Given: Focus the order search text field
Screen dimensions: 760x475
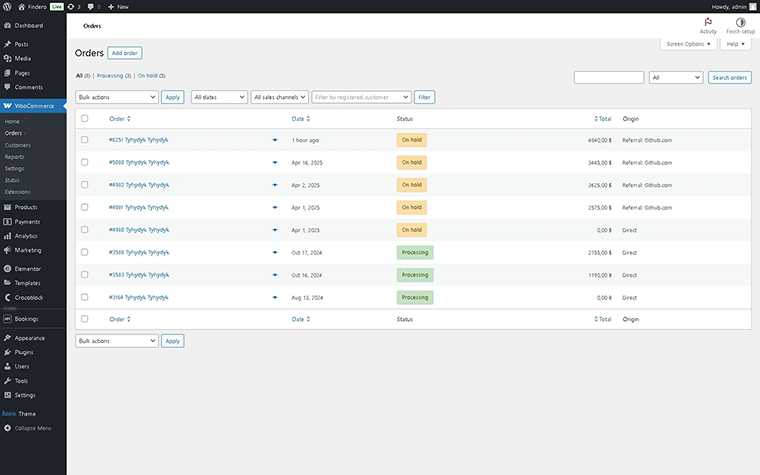Looking at the screenshot, I should click(x=609, y=78).
